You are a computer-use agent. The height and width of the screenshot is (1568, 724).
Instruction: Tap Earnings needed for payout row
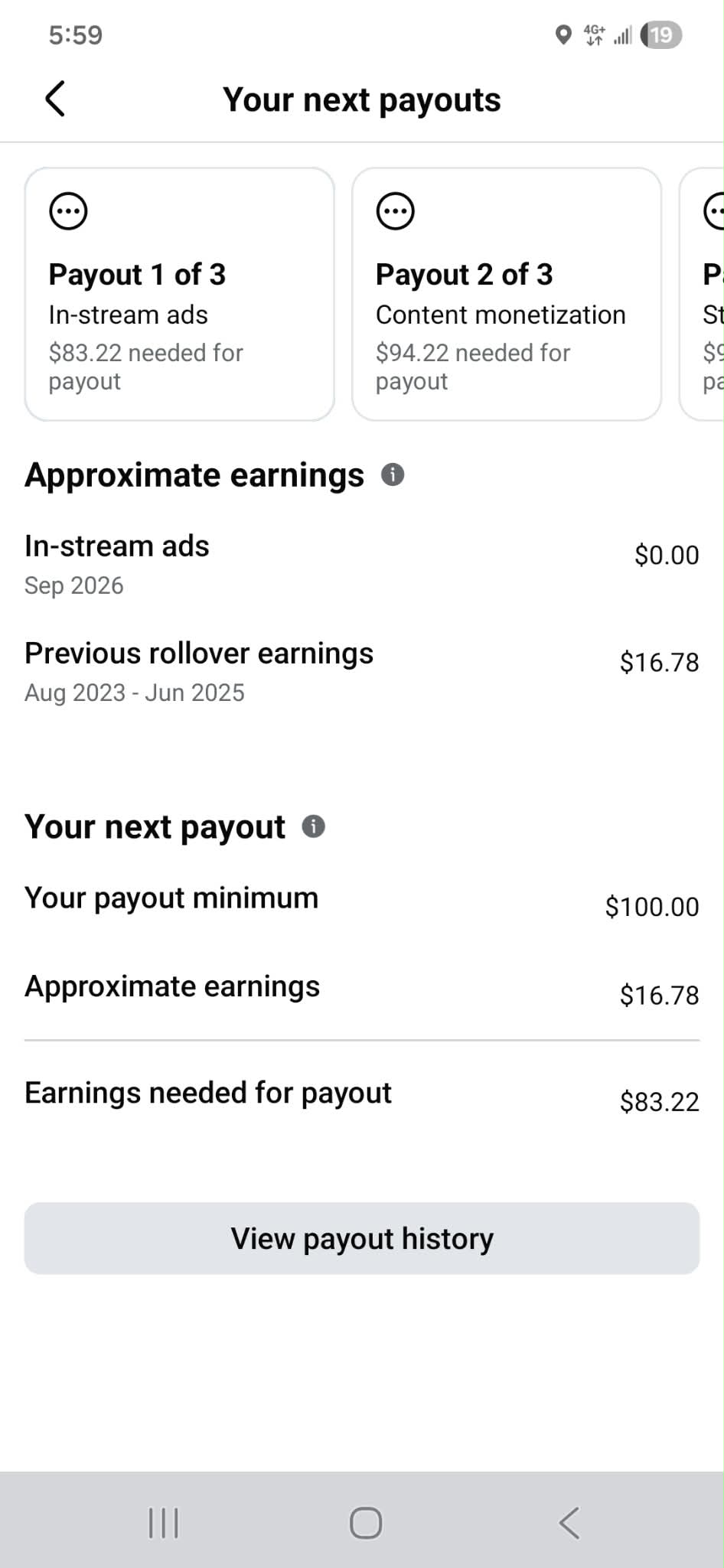[x=362, y=1097]
